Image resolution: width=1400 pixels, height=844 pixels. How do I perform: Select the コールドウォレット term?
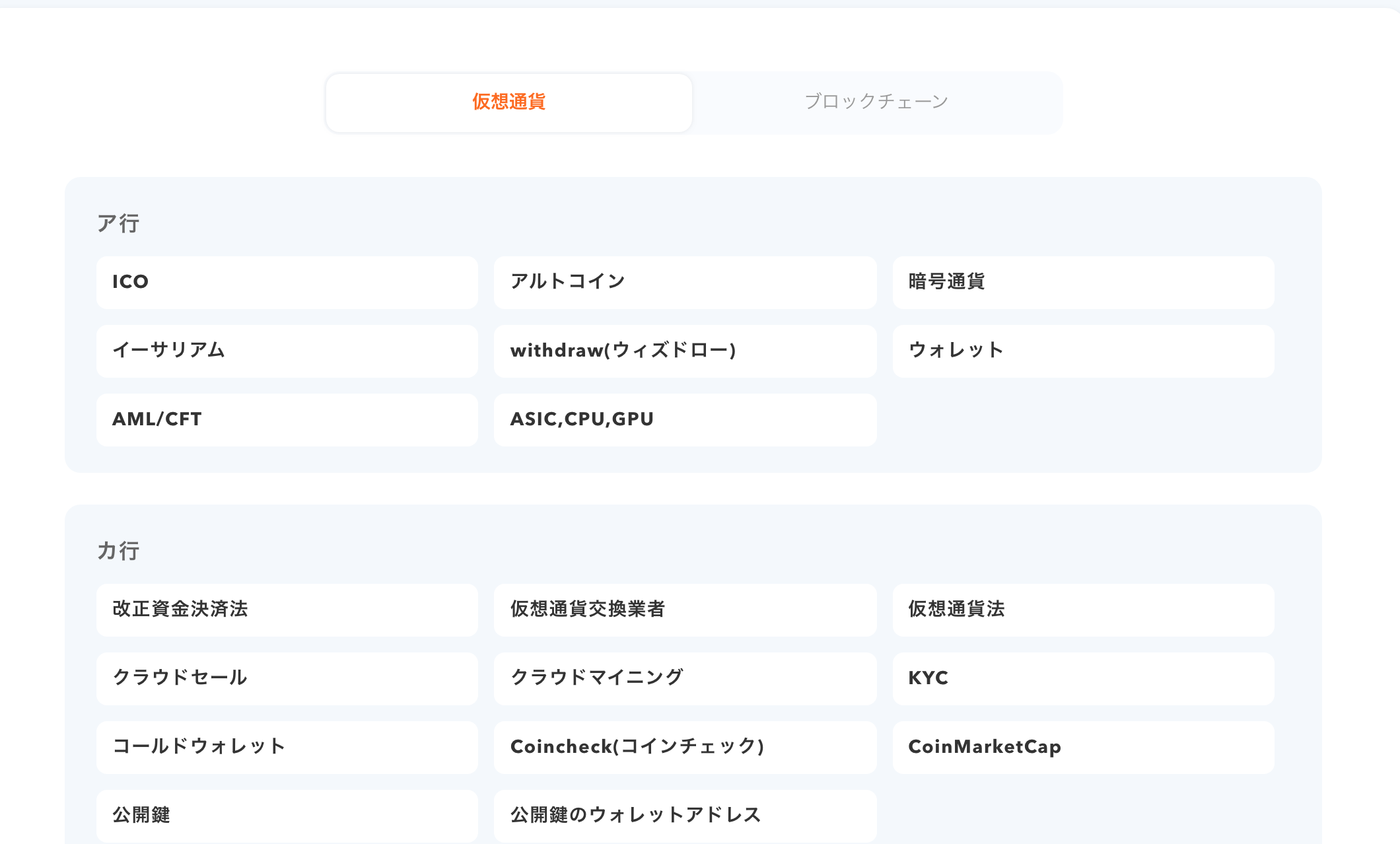tap(287, 748)
